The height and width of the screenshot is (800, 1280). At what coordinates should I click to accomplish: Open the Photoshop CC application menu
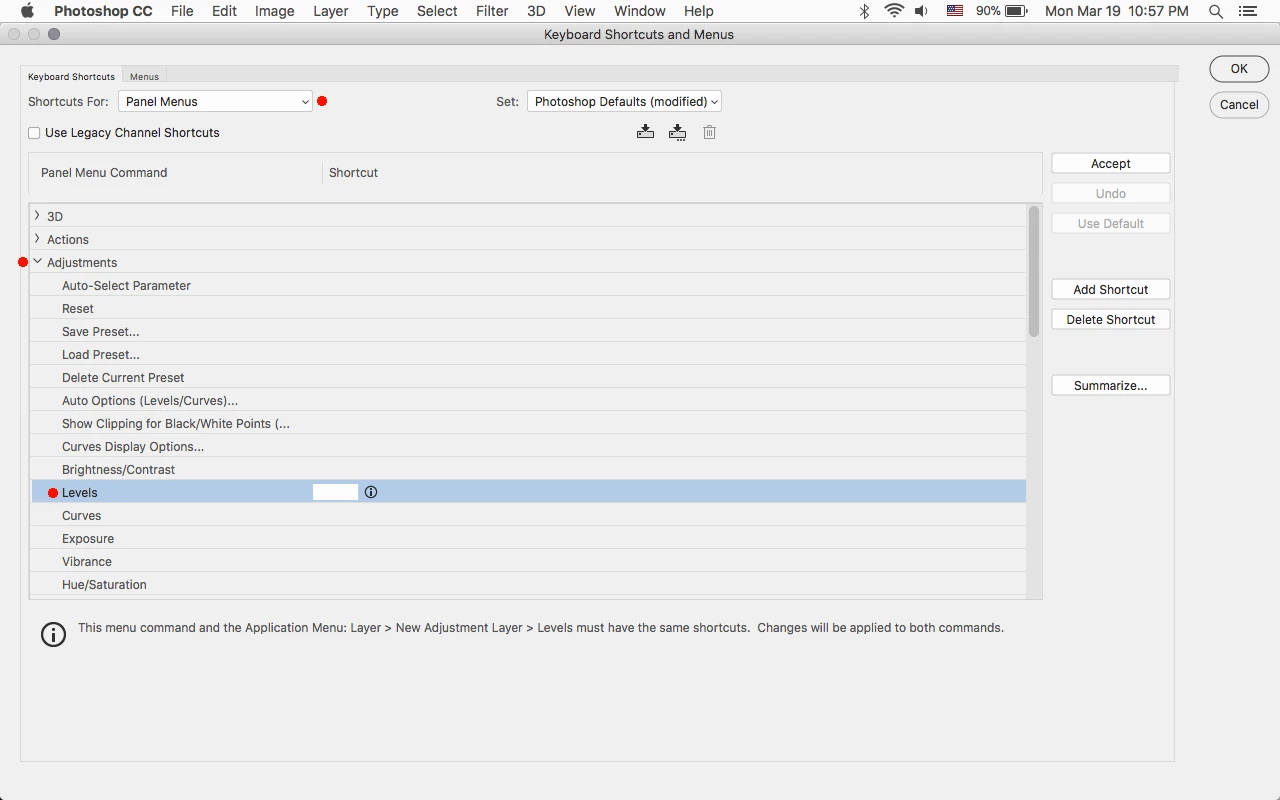(103, 11)
